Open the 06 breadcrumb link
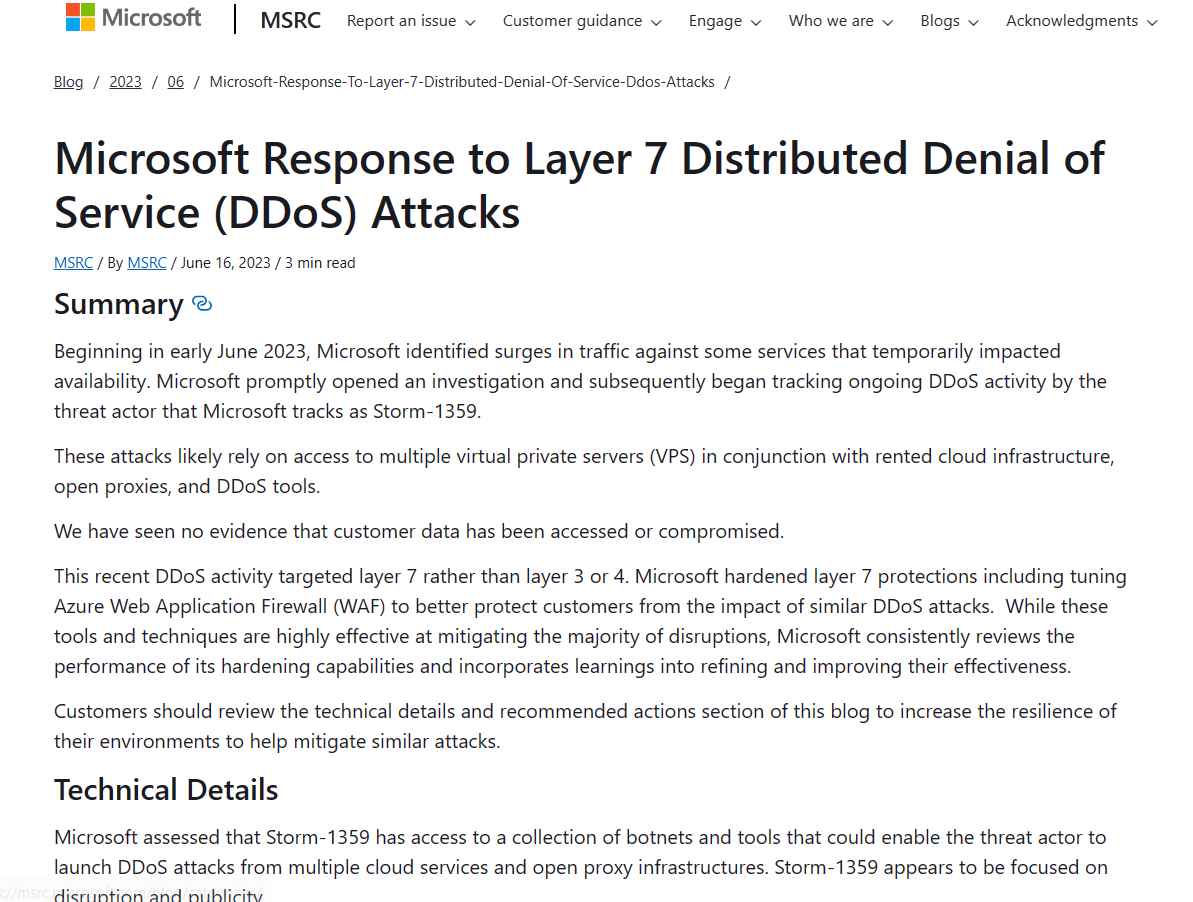The width and height of the screenshot is (1193, 902). pyautogui.click(x=175, y=82)
